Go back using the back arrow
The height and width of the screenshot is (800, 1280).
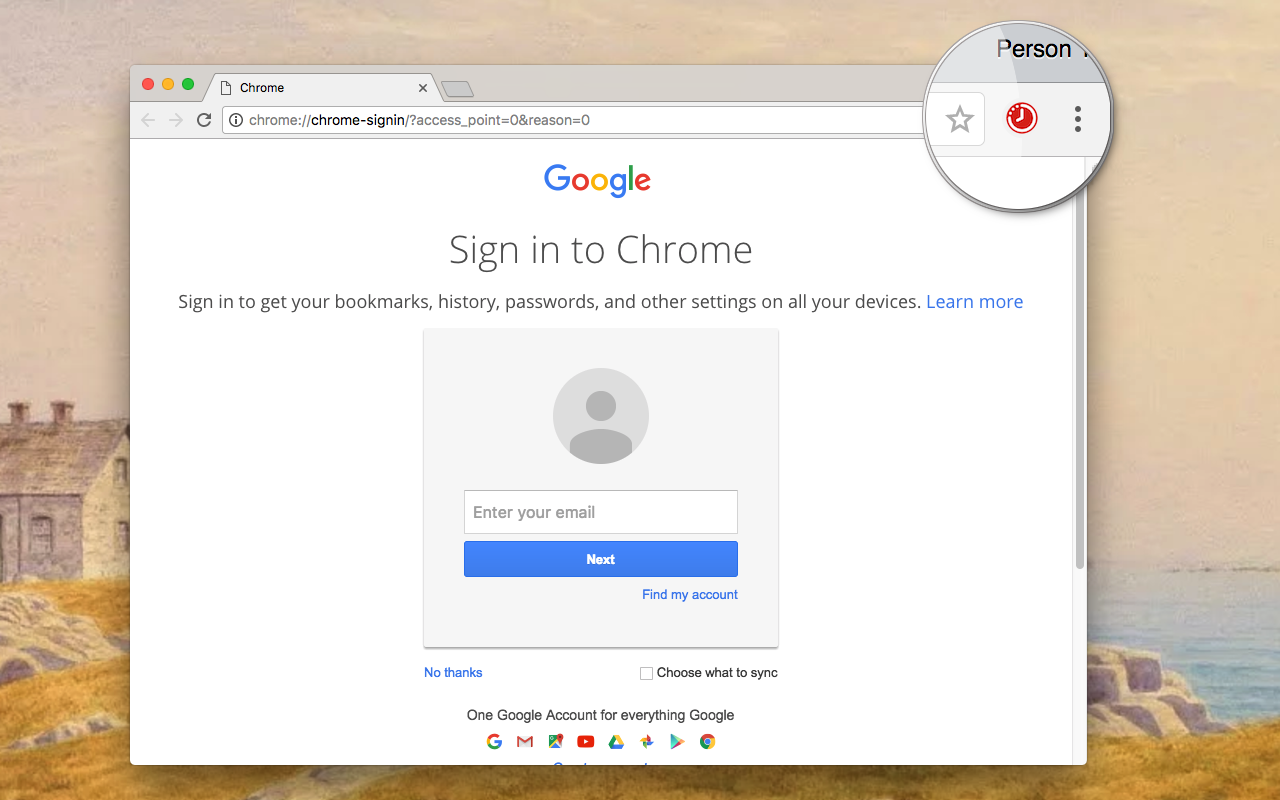[148, 120]
